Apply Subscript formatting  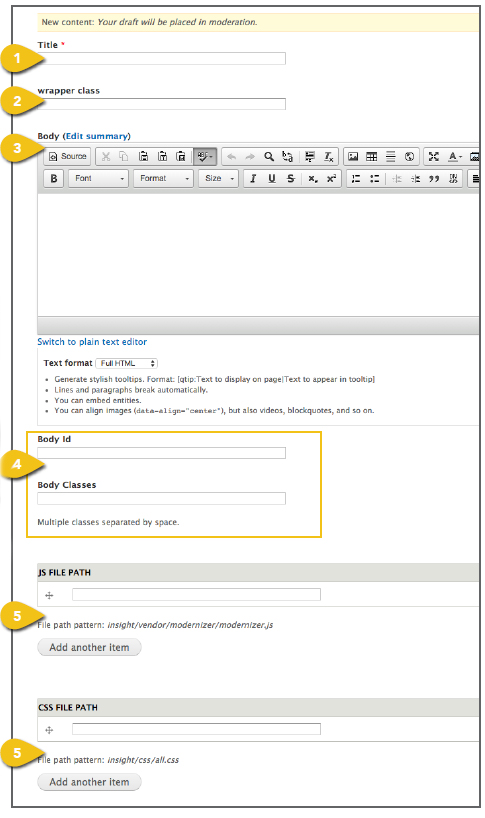pyautogui.click(x=312, y=178)
